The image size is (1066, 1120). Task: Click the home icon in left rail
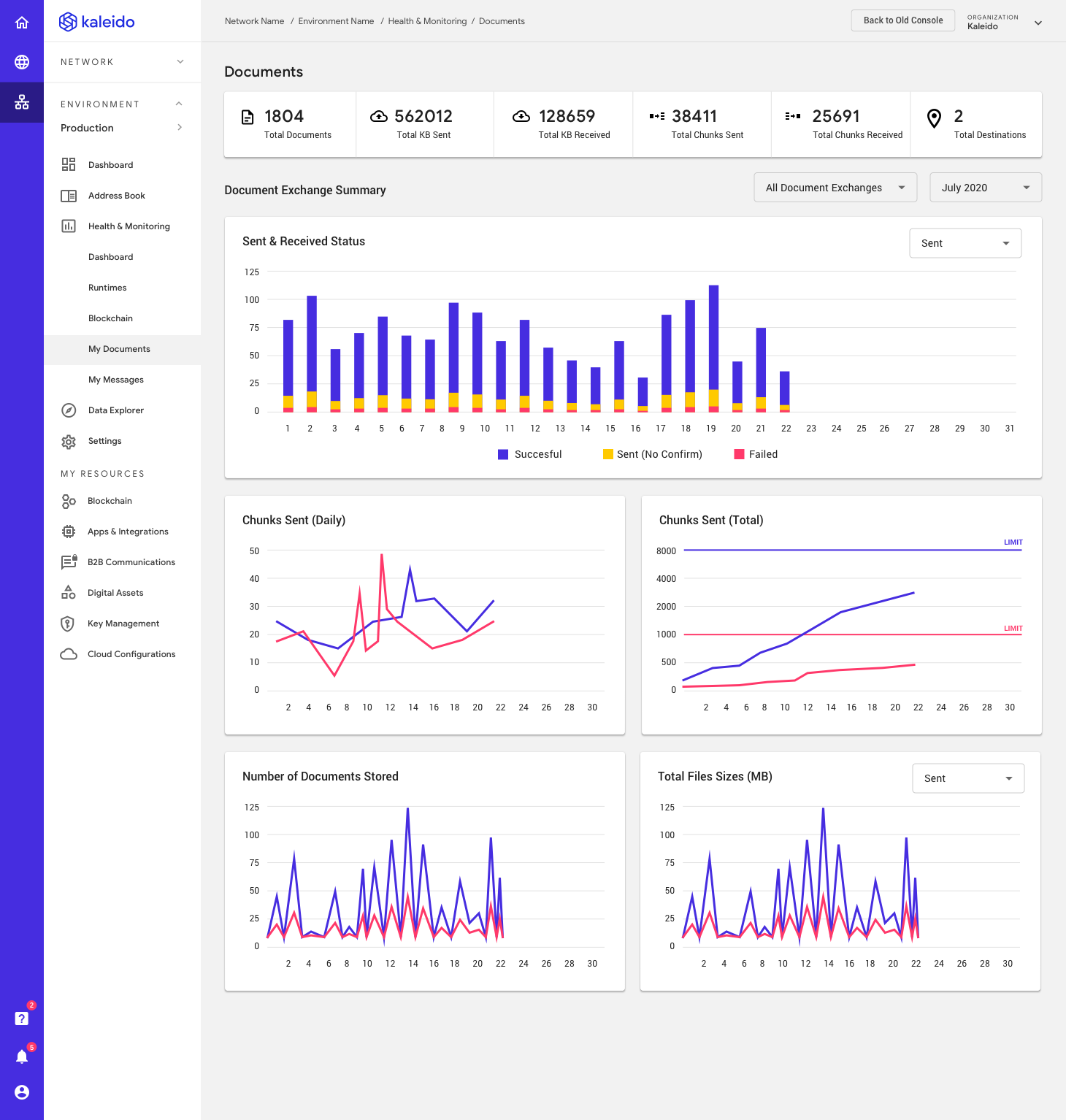[x=22, y=23]
